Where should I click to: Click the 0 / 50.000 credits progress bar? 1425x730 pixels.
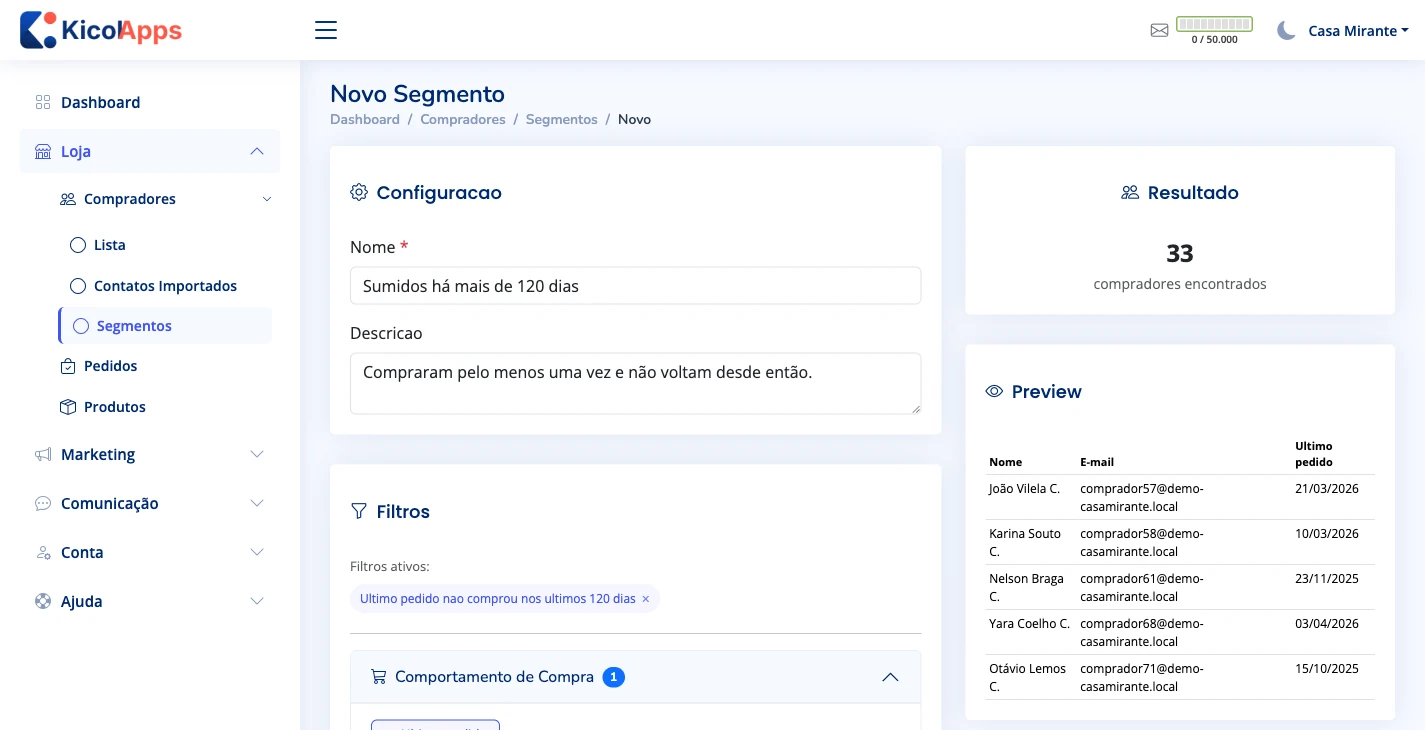click(1214, 24)
